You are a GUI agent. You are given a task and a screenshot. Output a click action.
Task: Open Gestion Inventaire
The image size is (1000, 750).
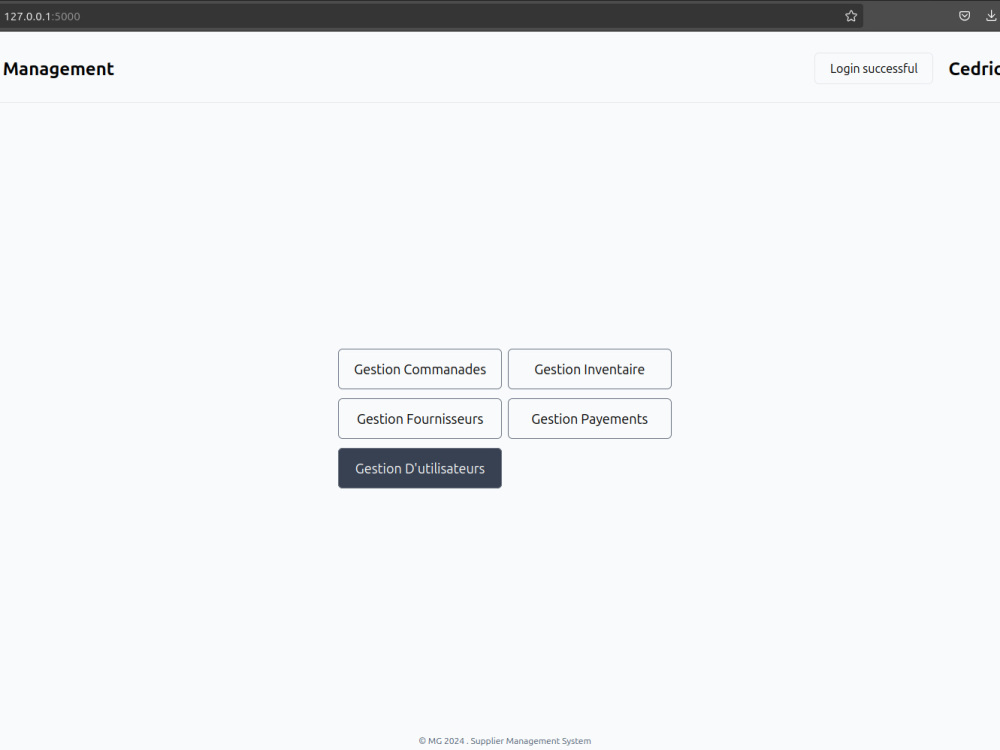(x=589, y=369)
